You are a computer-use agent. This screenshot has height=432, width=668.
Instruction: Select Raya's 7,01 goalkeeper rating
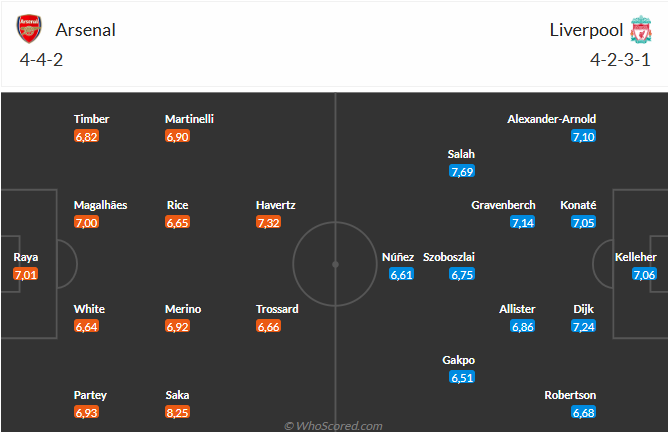(x=26, y=274)
